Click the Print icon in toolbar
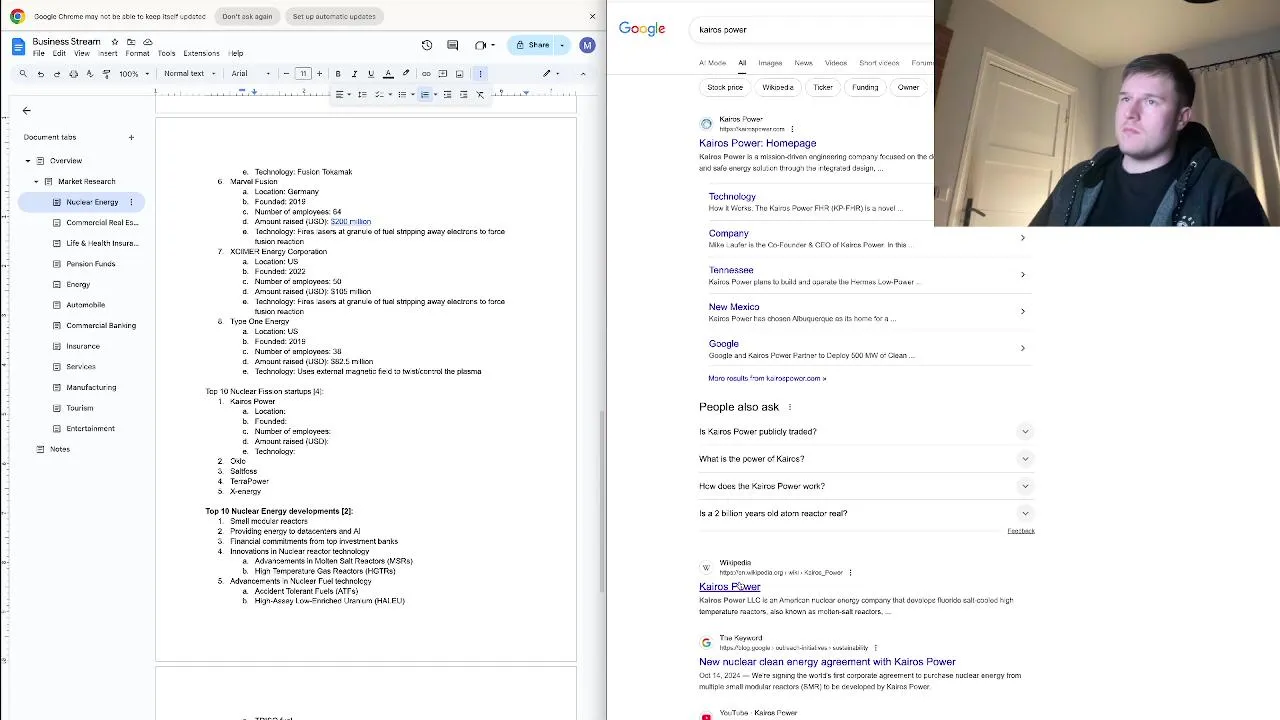 pos(73,74)
